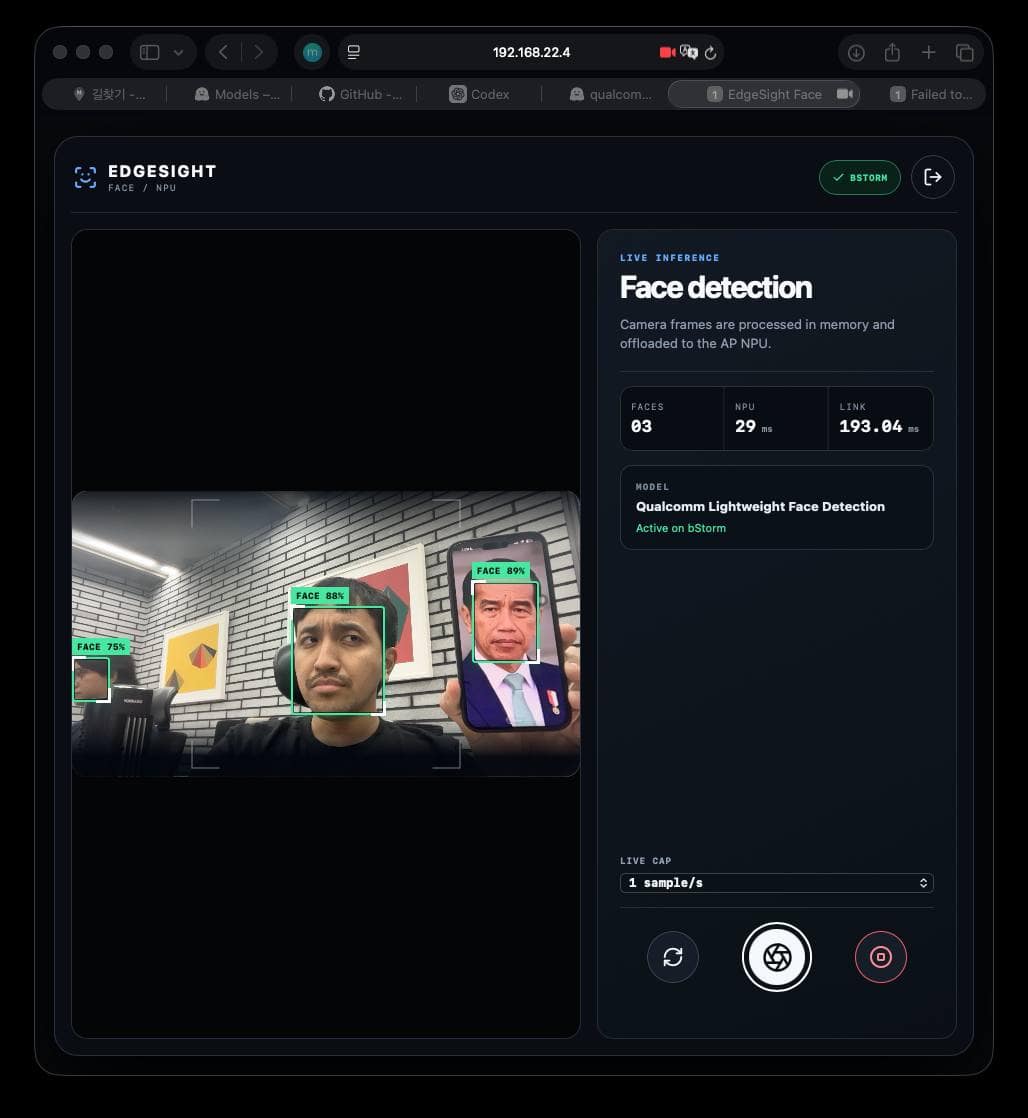Click the teal profile avatar icon
Screen dimensions: 1028x1118
[x=312, y=52]
